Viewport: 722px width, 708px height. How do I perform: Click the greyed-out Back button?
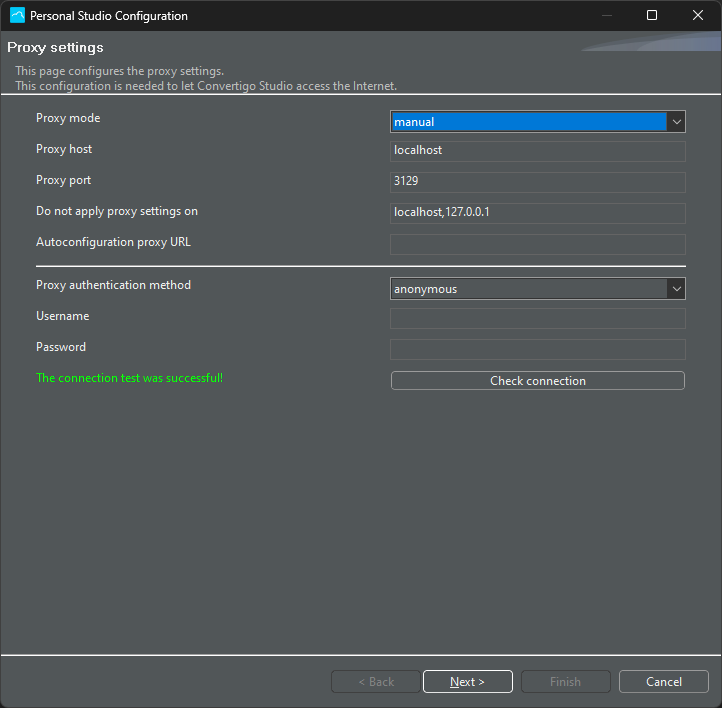(x=376, y=682)
